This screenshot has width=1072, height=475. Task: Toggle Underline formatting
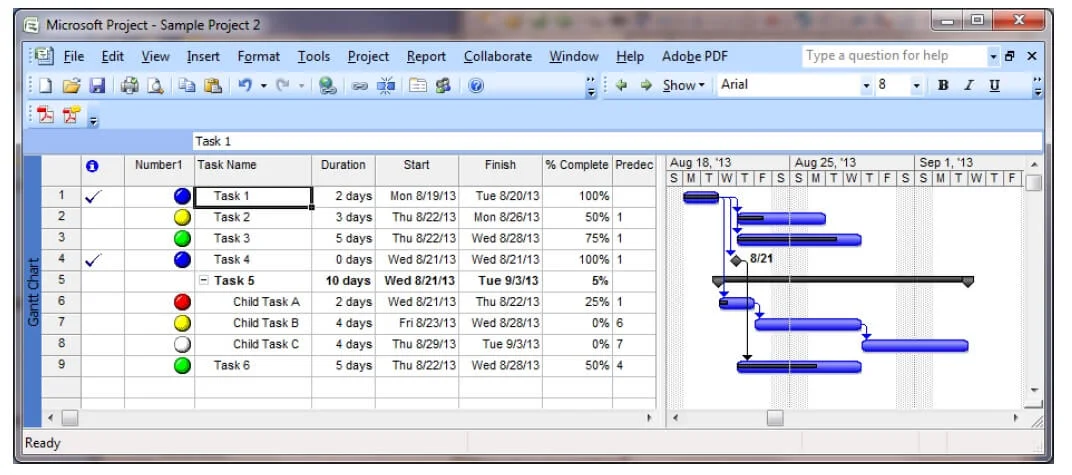(994, 85)
